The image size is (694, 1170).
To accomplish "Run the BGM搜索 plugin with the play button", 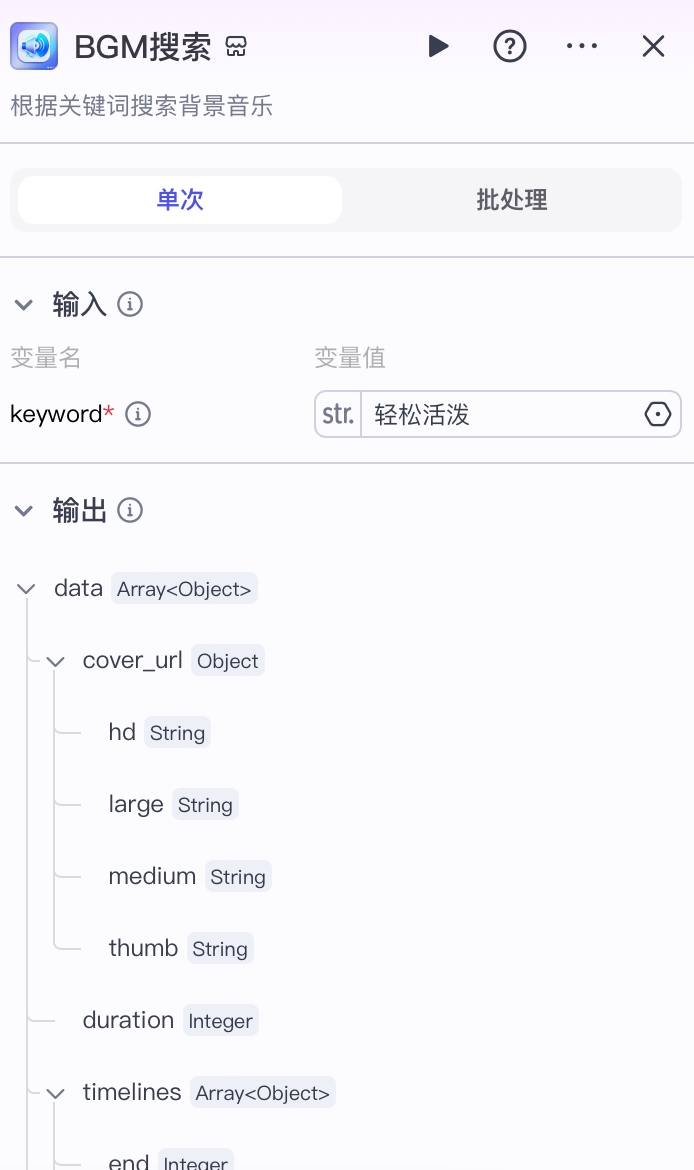I will (x=438, y=46).
